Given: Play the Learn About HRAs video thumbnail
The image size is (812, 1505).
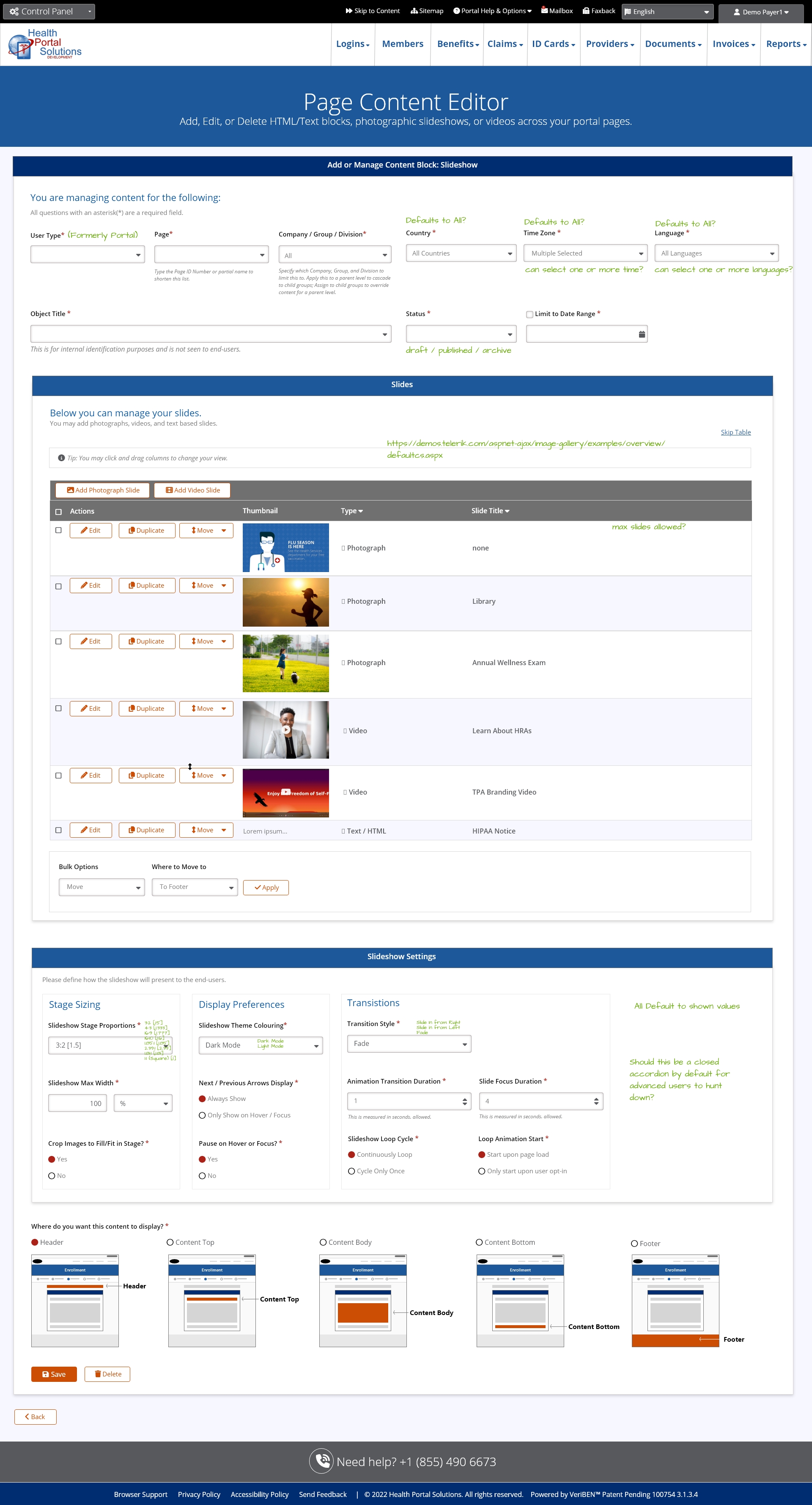Looking at the screenshot, I should click(x=285, y=730).
